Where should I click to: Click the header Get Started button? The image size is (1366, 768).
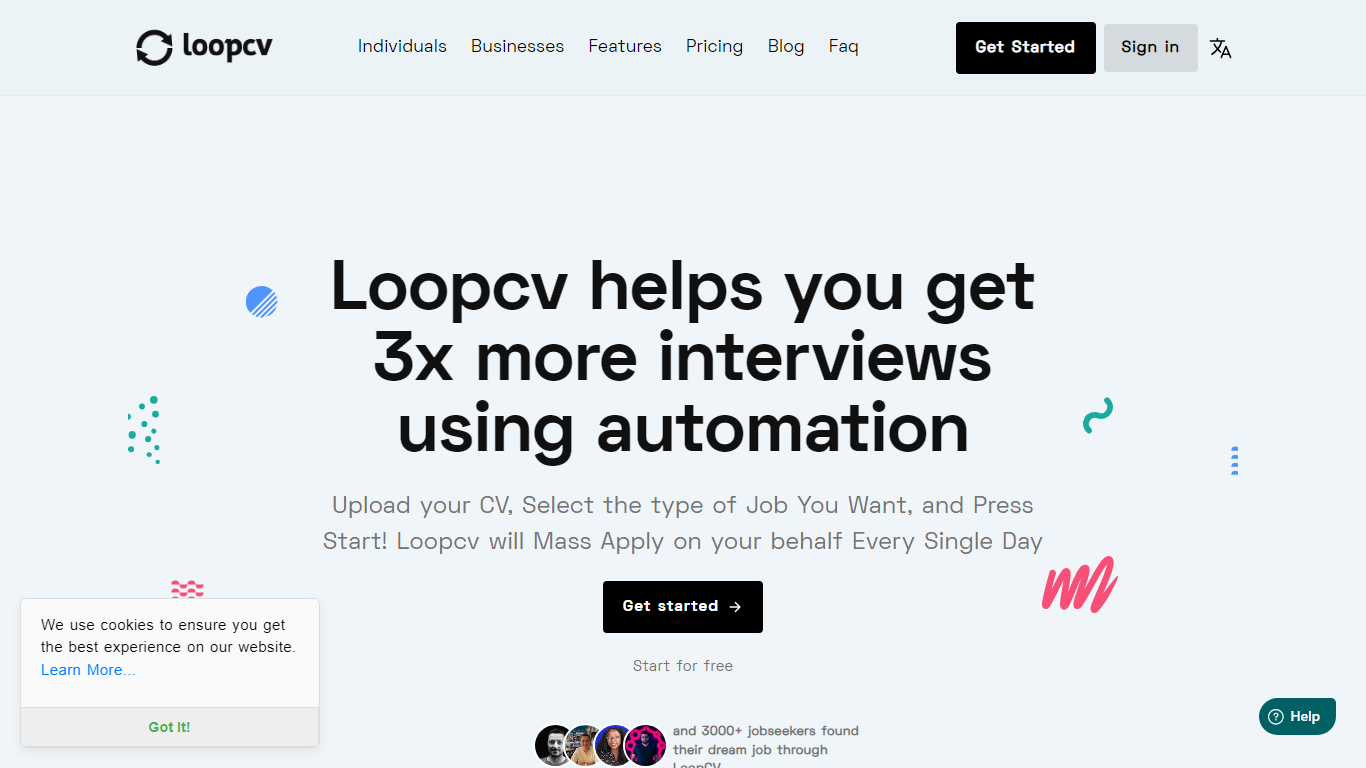click(x=1026, y=48)
